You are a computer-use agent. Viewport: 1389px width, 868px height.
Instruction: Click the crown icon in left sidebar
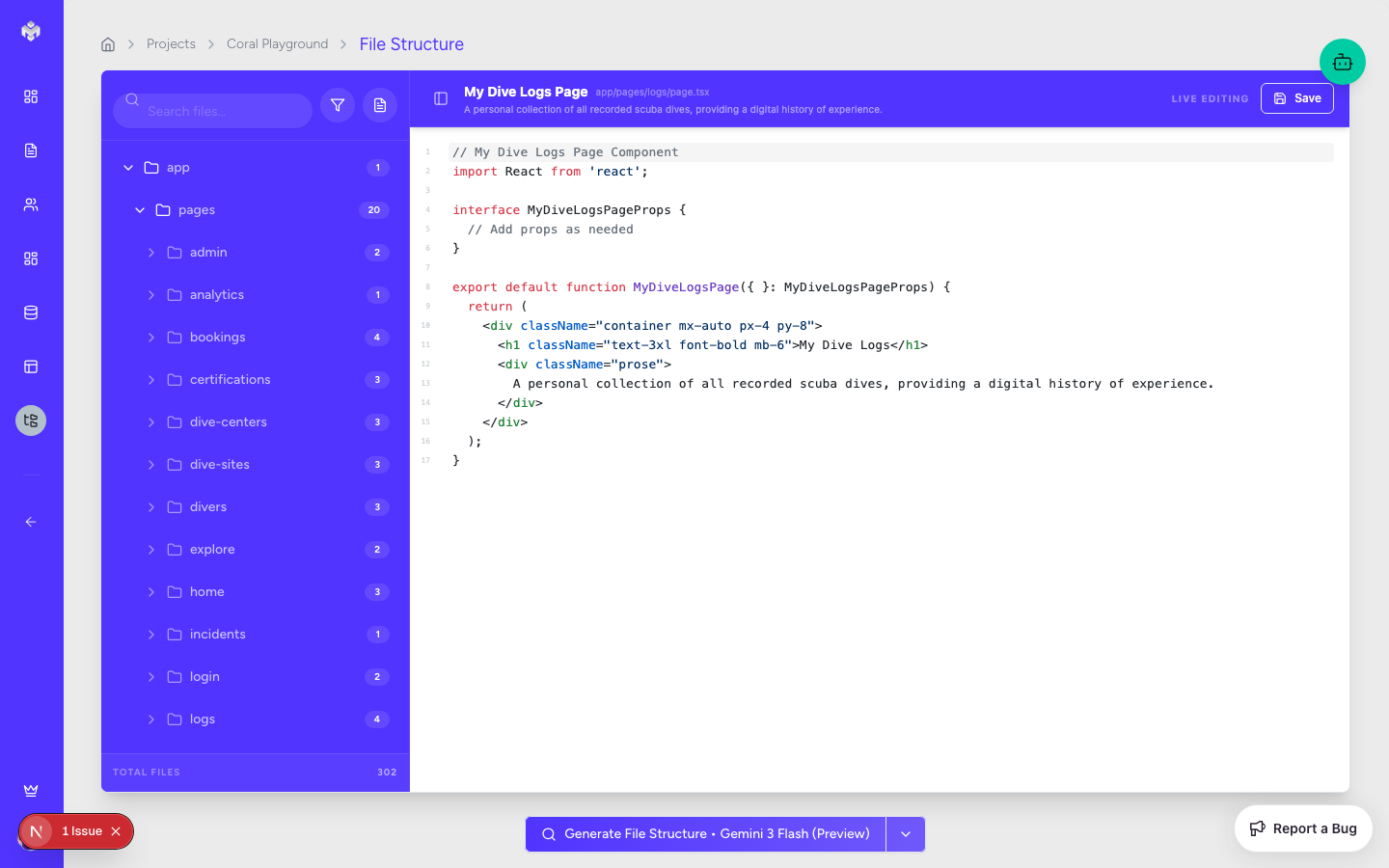(x=31, y=790)
